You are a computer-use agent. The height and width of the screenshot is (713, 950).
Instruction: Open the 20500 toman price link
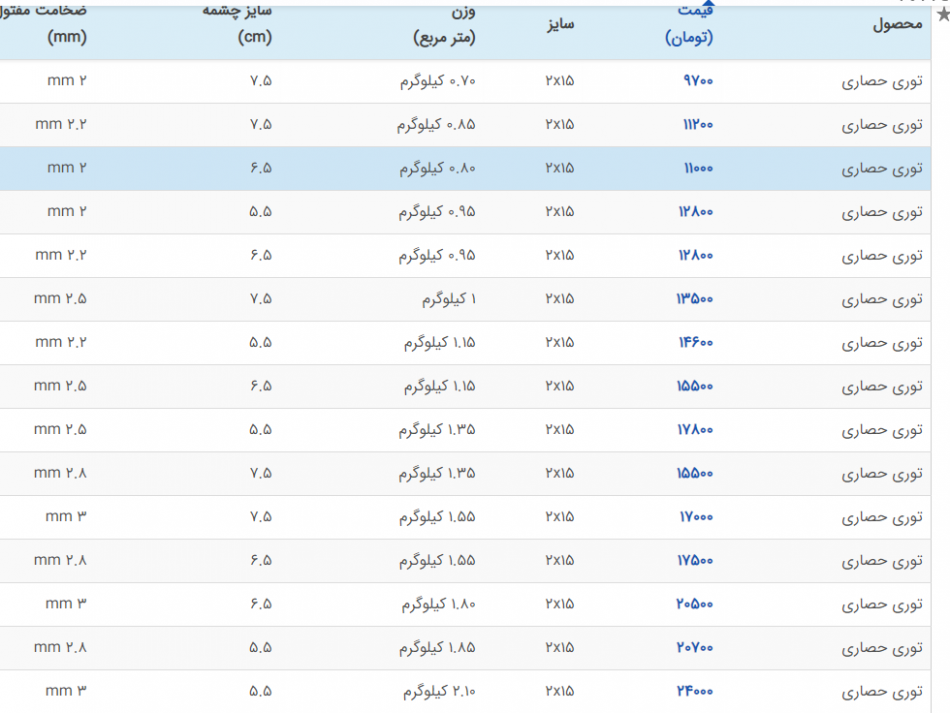click(x=696, y=604)
